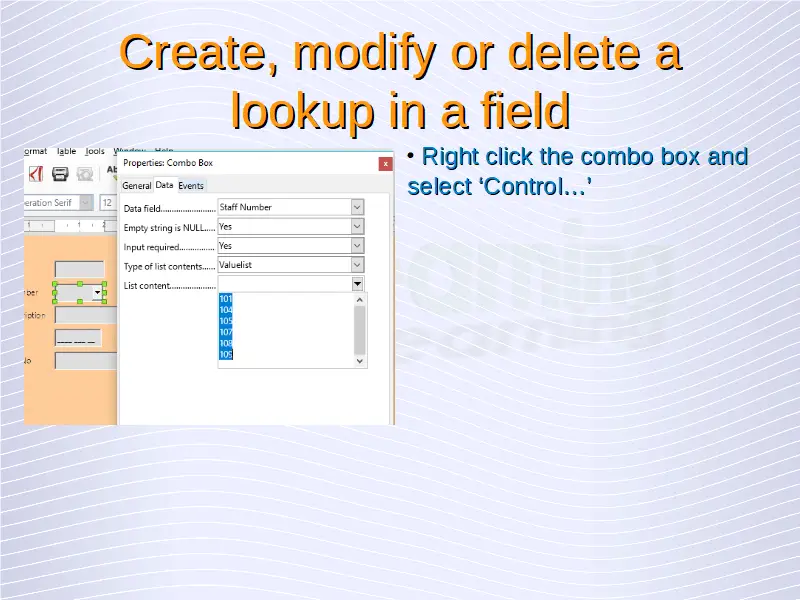
Task: Close the Properties: Combo Box dialog
Action: [x=385, y=164]
